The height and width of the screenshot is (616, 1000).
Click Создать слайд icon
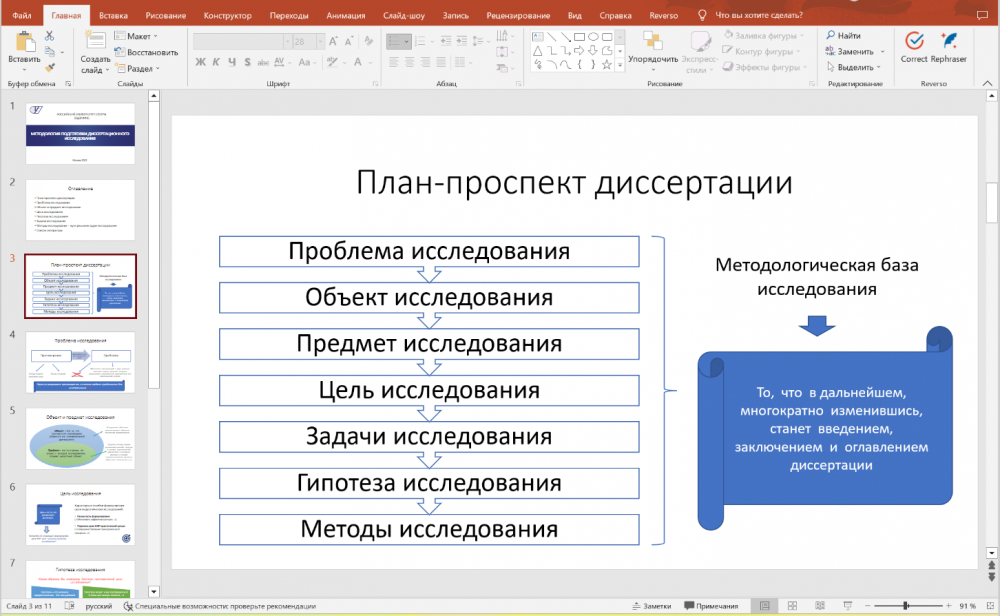coord(95,42)
